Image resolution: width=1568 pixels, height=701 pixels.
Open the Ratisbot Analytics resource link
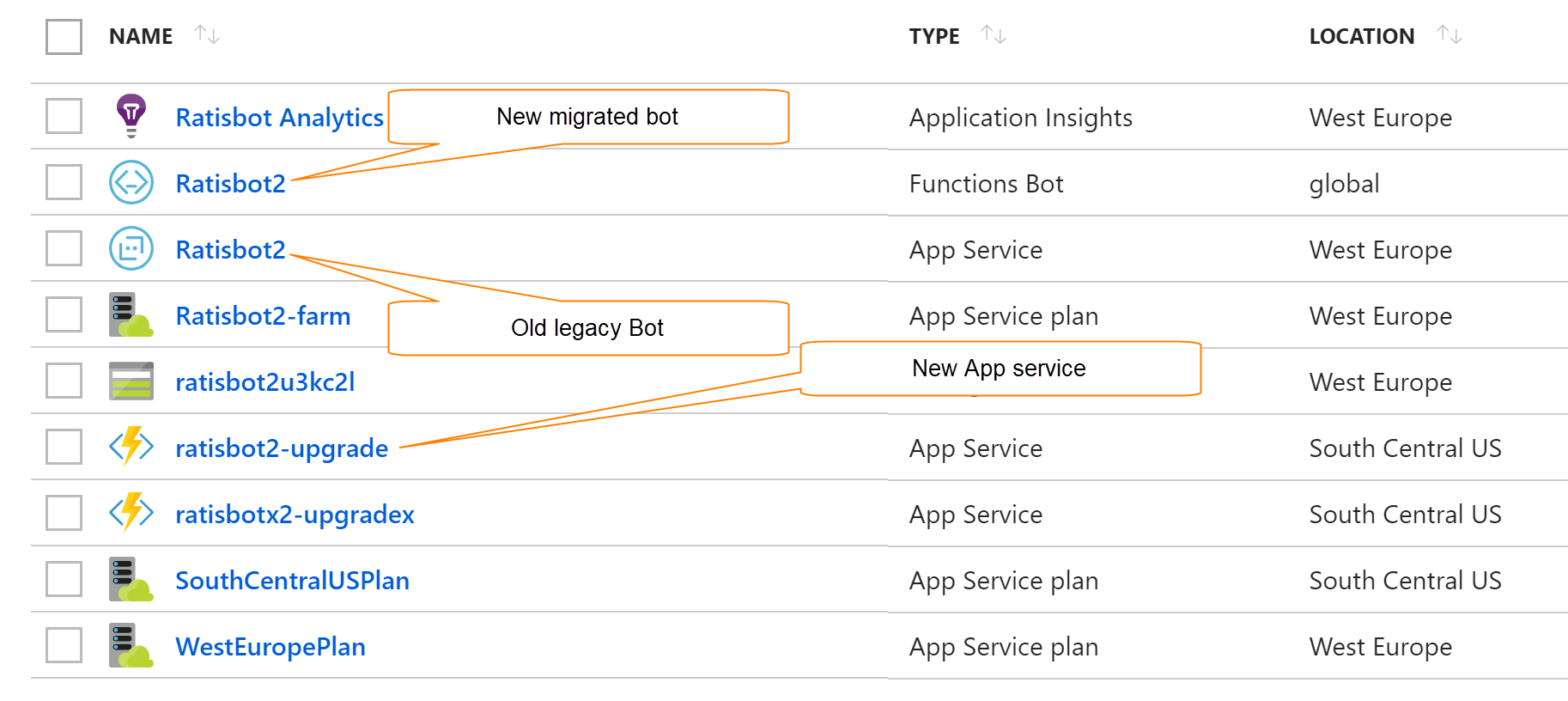(x=279, y=117)
